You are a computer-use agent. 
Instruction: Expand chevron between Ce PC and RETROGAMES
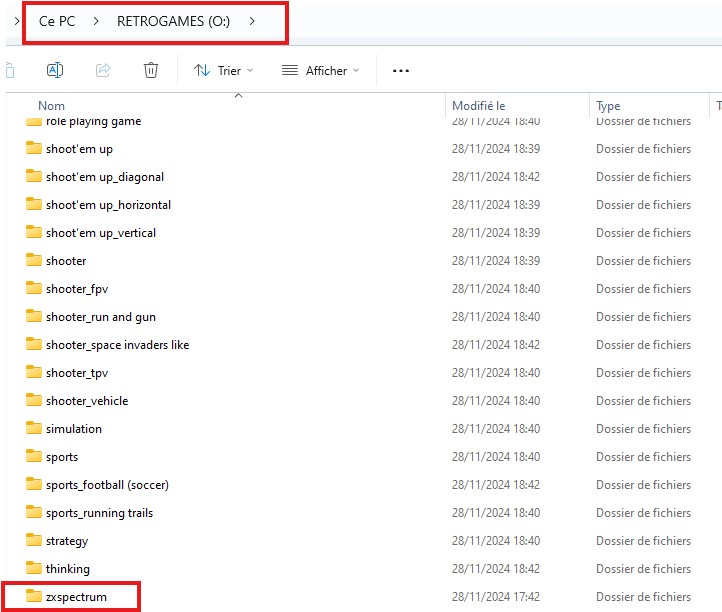[x=95, y=21]
